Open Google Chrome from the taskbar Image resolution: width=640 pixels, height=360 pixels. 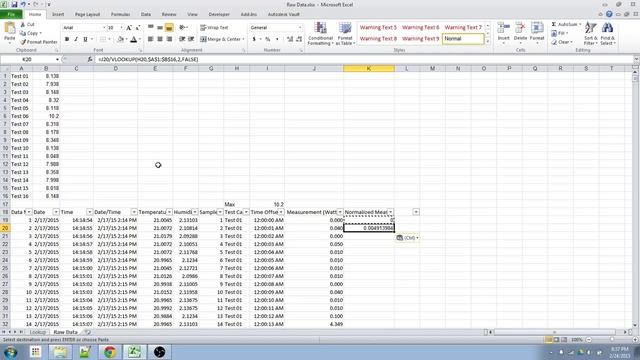pyautogui.click(x=109, y=352)
